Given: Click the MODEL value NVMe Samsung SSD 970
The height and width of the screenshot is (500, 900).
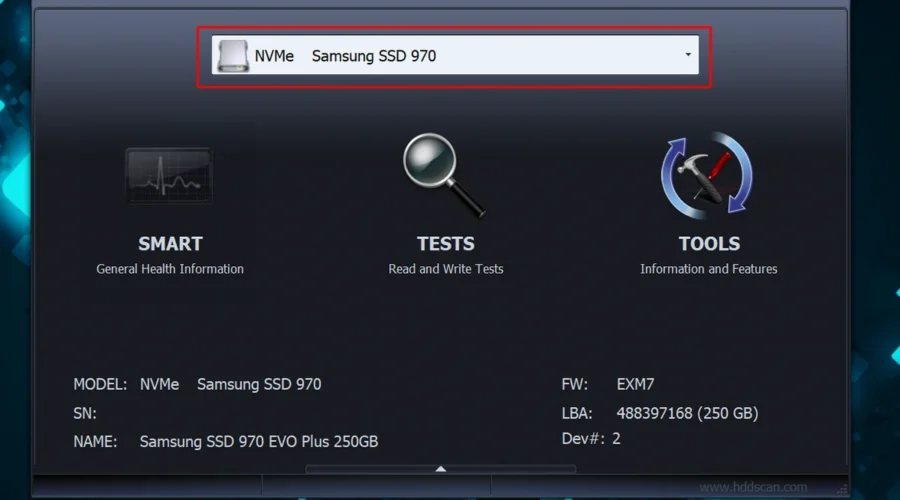Looking at the screenshot, I should pos(231,385).
